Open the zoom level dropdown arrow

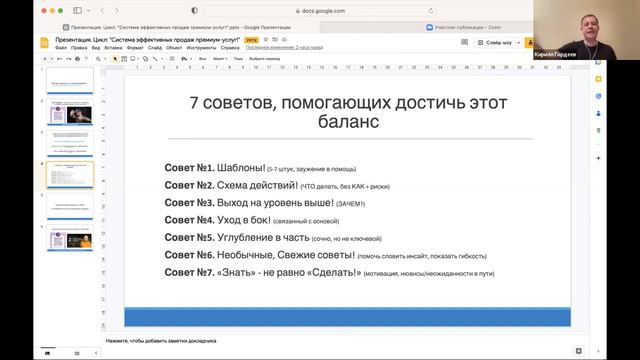pyautogui.click(x=105, y=59)
